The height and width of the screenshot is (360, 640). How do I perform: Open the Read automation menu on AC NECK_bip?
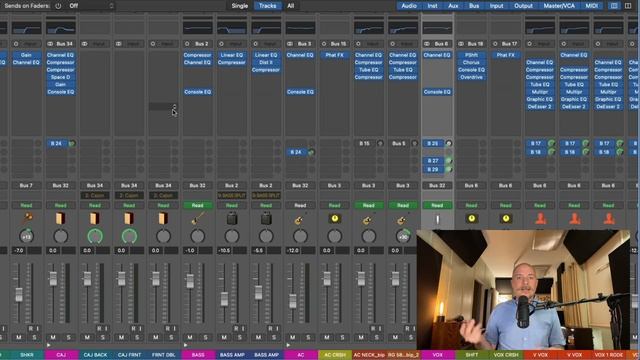tap(369, 205)
